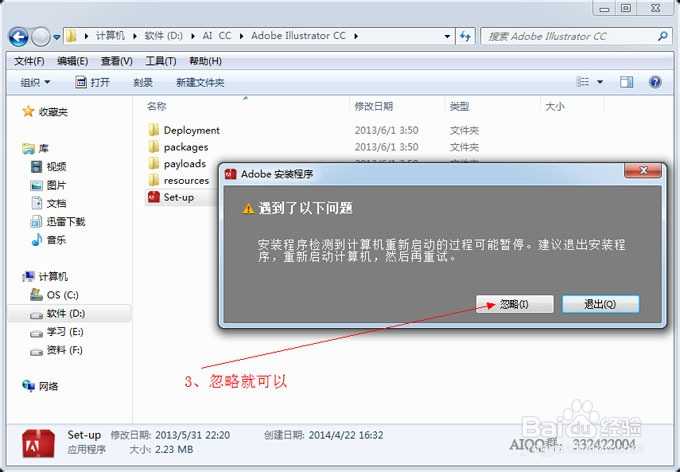
Task: Click 创建日期 2014/4/22 16:32 in details pane
Action: point(324,435)
